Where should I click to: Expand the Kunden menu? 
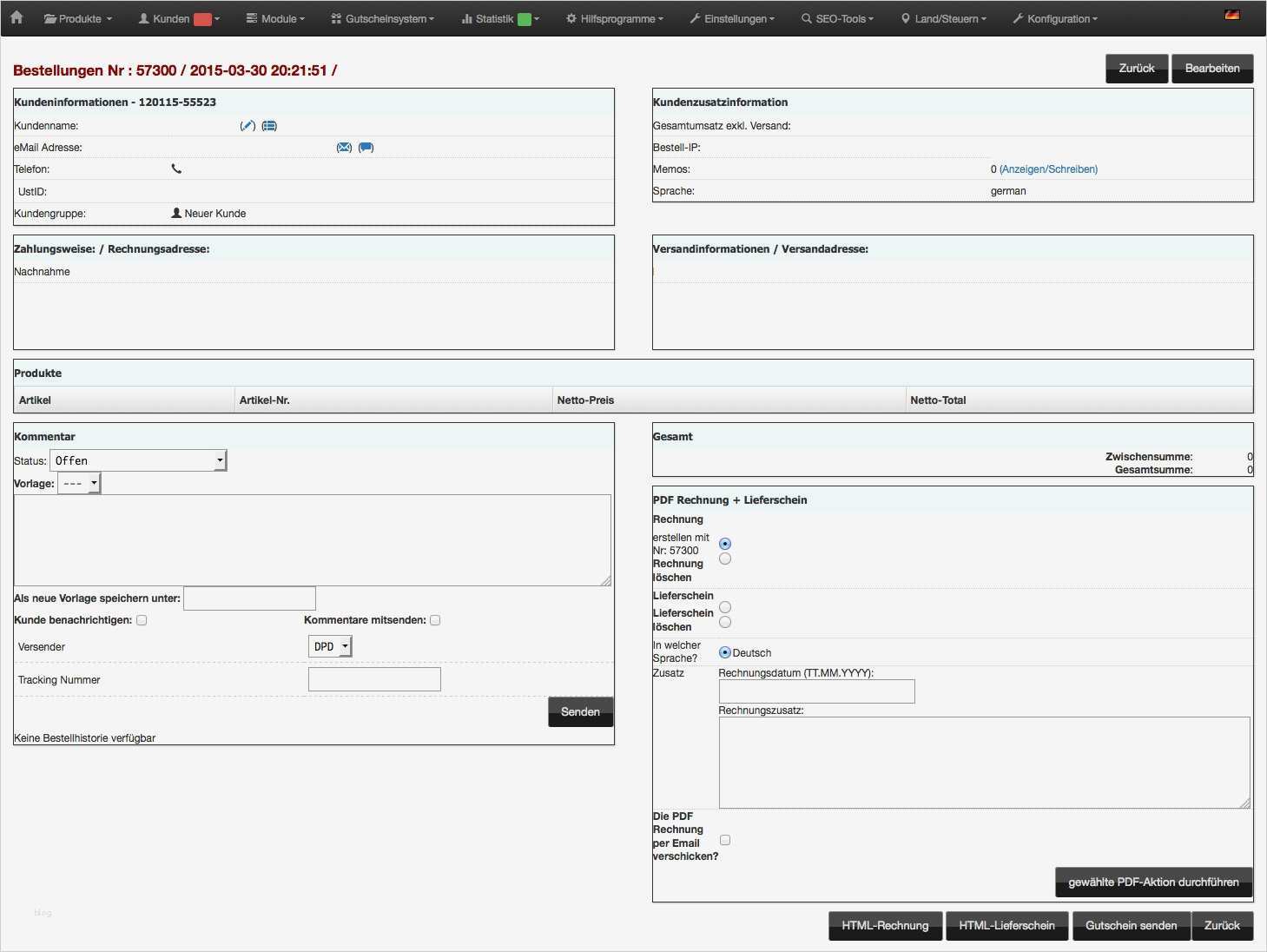tap(179, 18)
